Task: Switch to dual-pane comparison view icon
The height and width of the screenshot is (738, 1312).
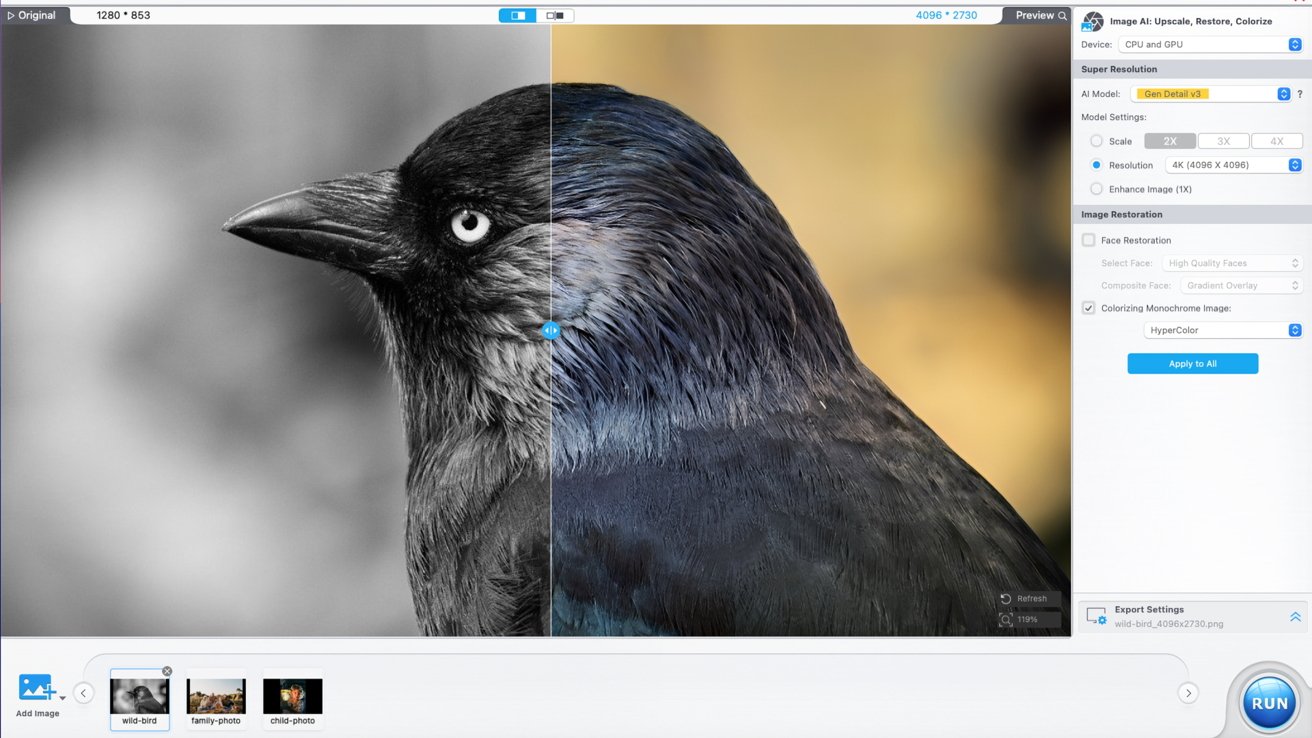Action: [x=555, y=15]
